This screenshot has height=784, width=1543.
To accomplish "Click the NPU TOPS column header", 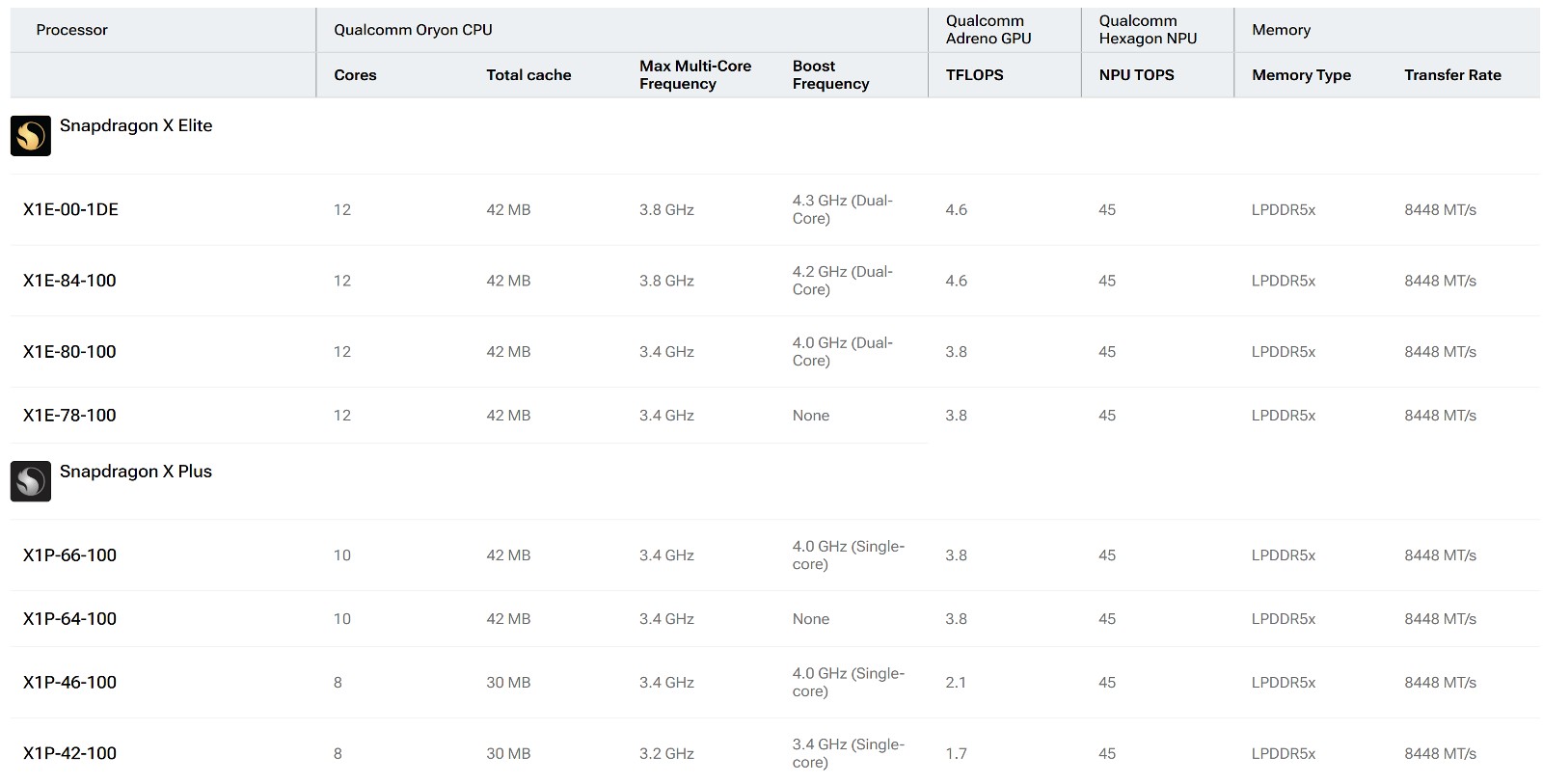I will click(1136, 75).
